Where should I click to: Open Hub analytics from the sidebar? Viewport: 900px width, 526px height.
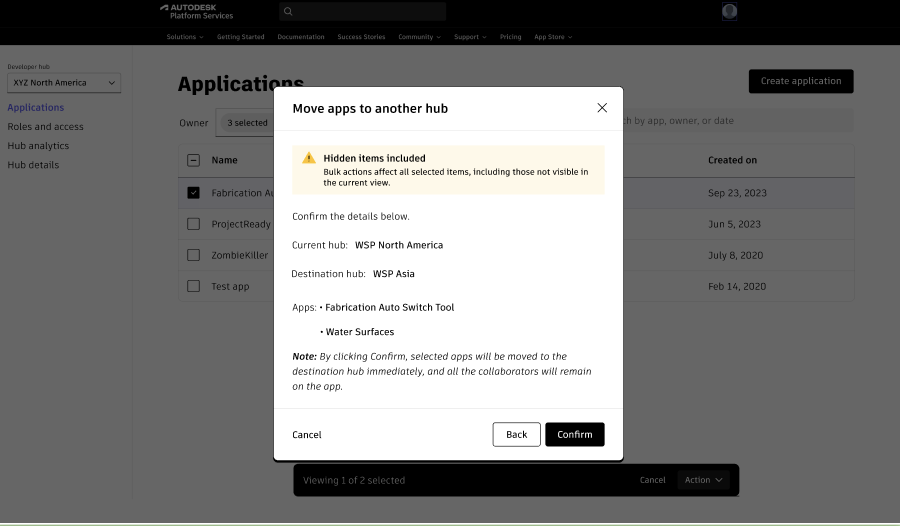click(x=38, y=146)
